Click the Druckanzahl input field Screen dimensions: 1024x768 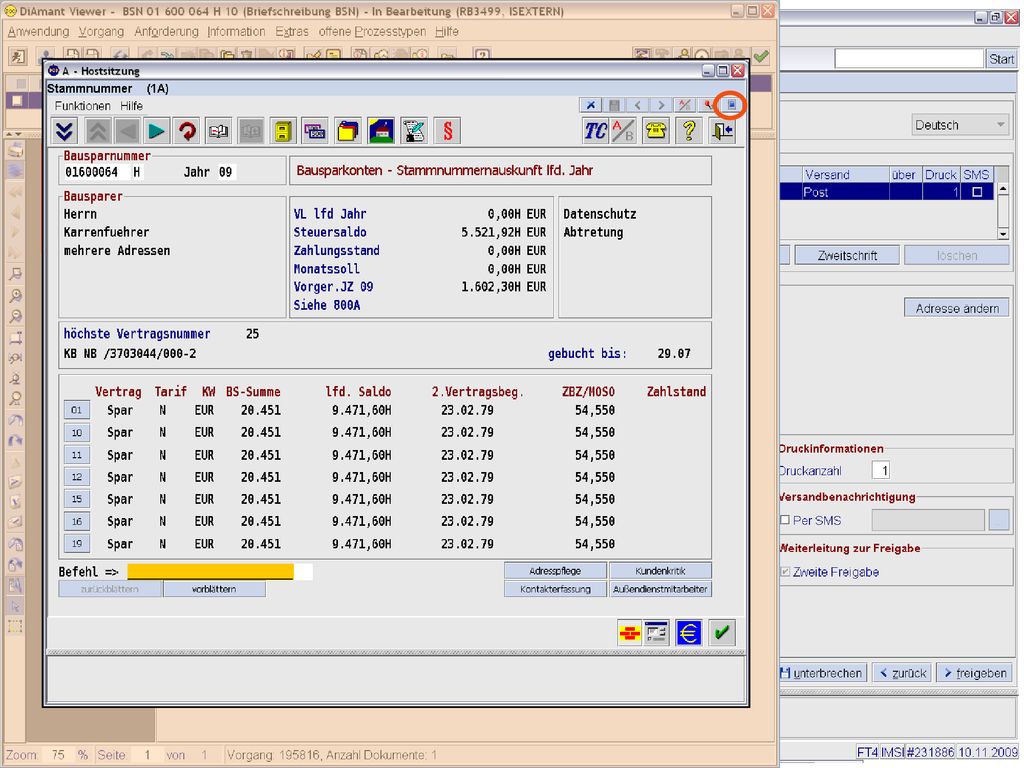click(880, 470)
